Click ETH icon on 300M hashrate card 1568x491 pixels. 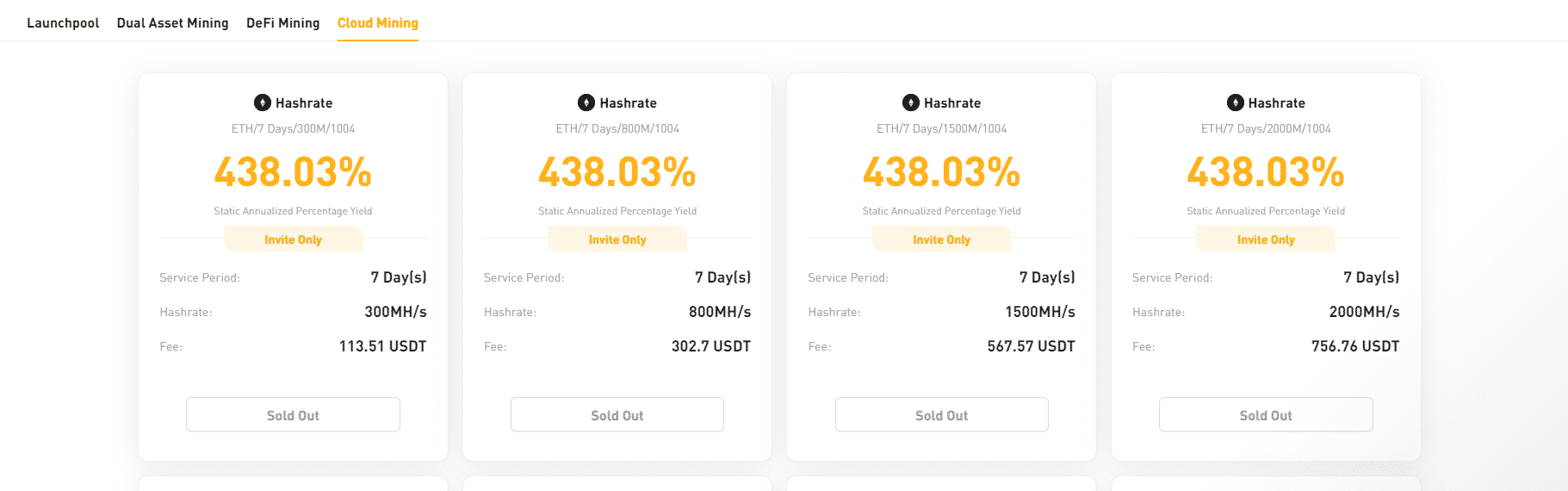point(263,103)
